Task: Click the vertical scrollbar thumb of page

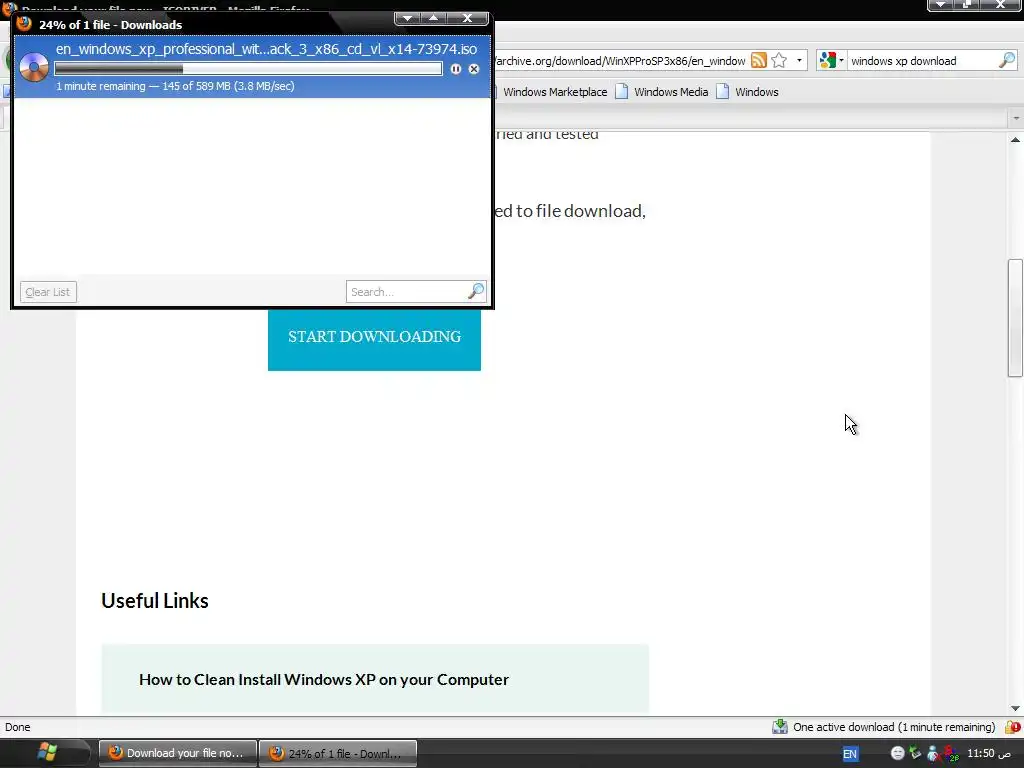Action: point(1015,318)
